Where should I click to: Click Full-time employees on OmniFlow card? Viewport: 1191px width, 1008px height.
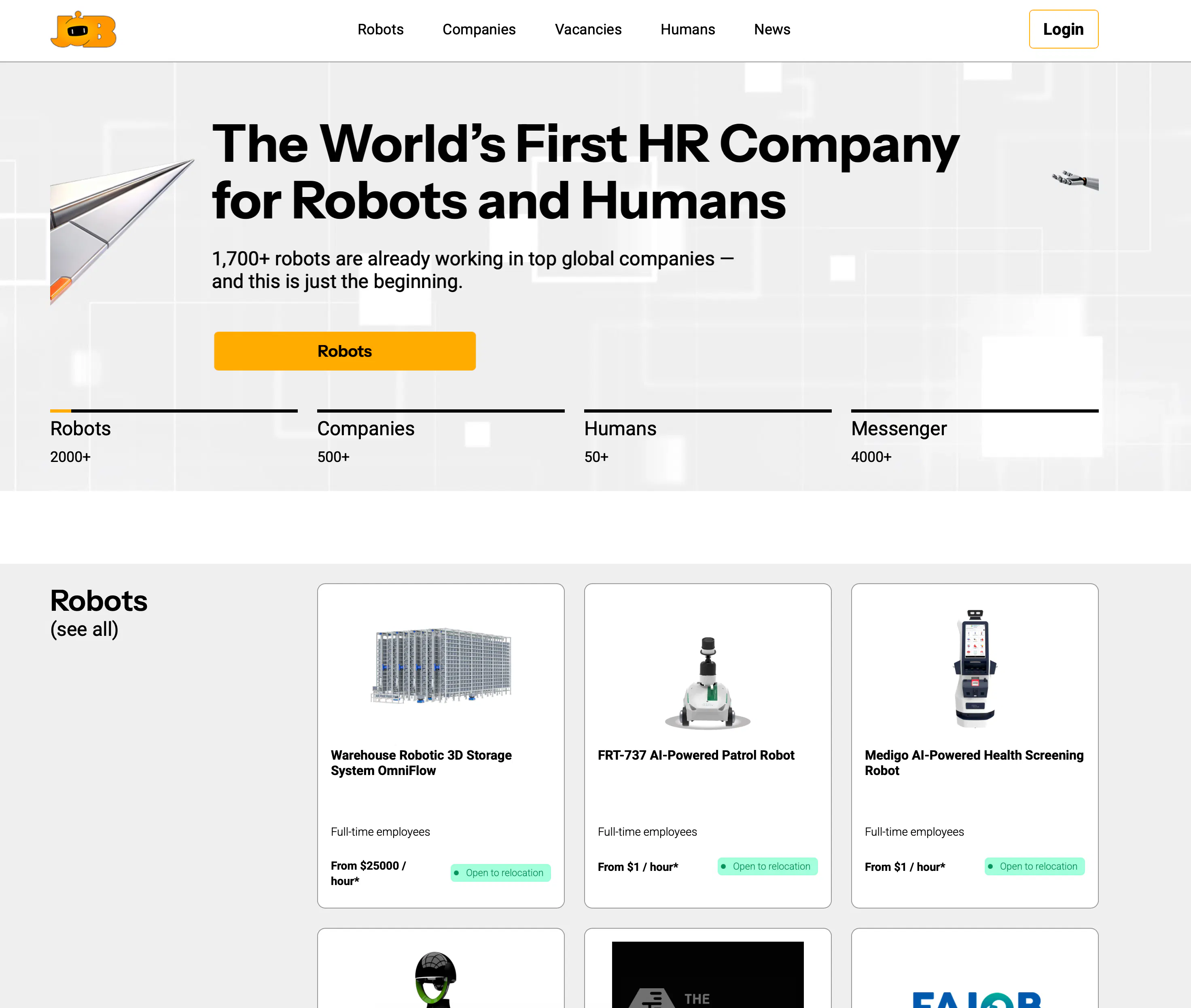(x=380, y=832)
